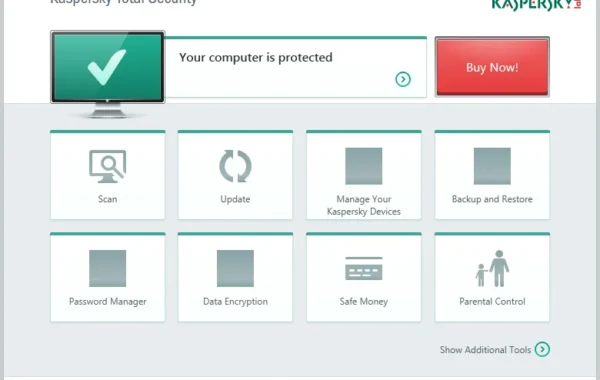Click the 'Manage Your Kaspersky Devices' label
600x380 pixels.
coord(364,205)
